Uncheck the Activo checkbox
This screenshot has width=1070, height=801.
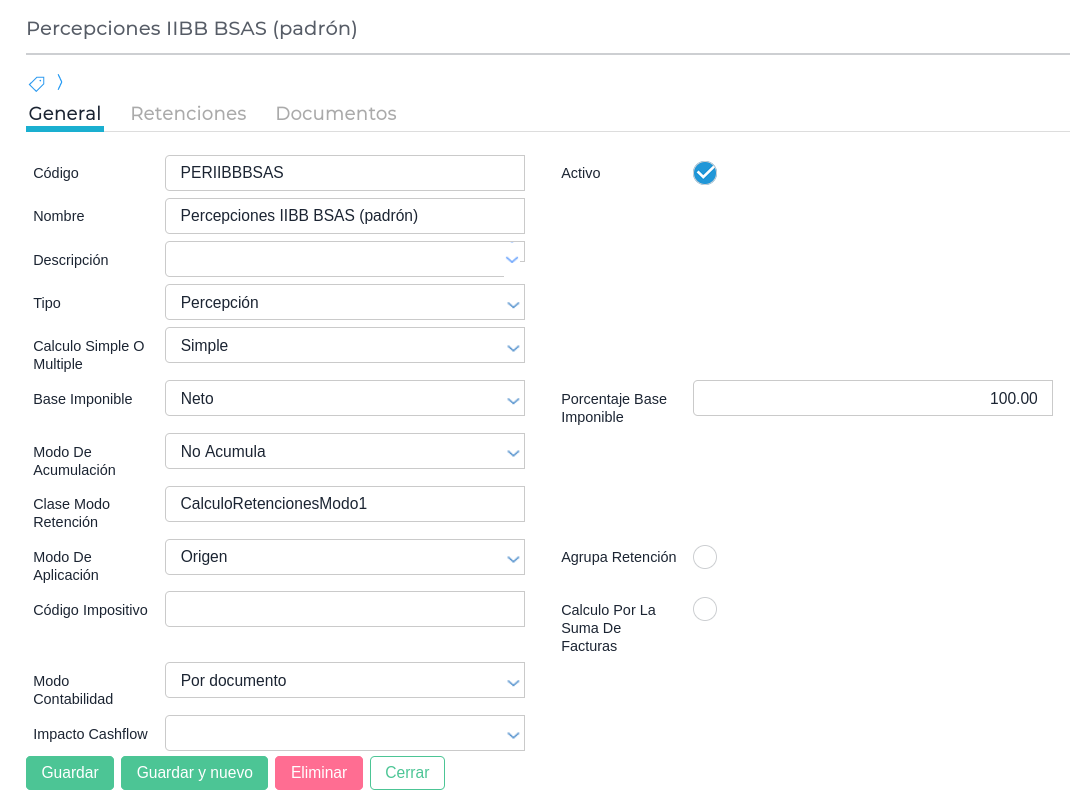(705, 173)
